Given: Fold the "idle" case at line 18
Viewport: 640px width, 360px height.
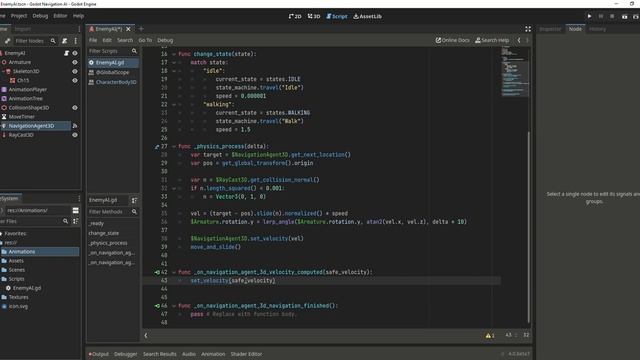Looking at the screenshot, I should click(174, 71).
